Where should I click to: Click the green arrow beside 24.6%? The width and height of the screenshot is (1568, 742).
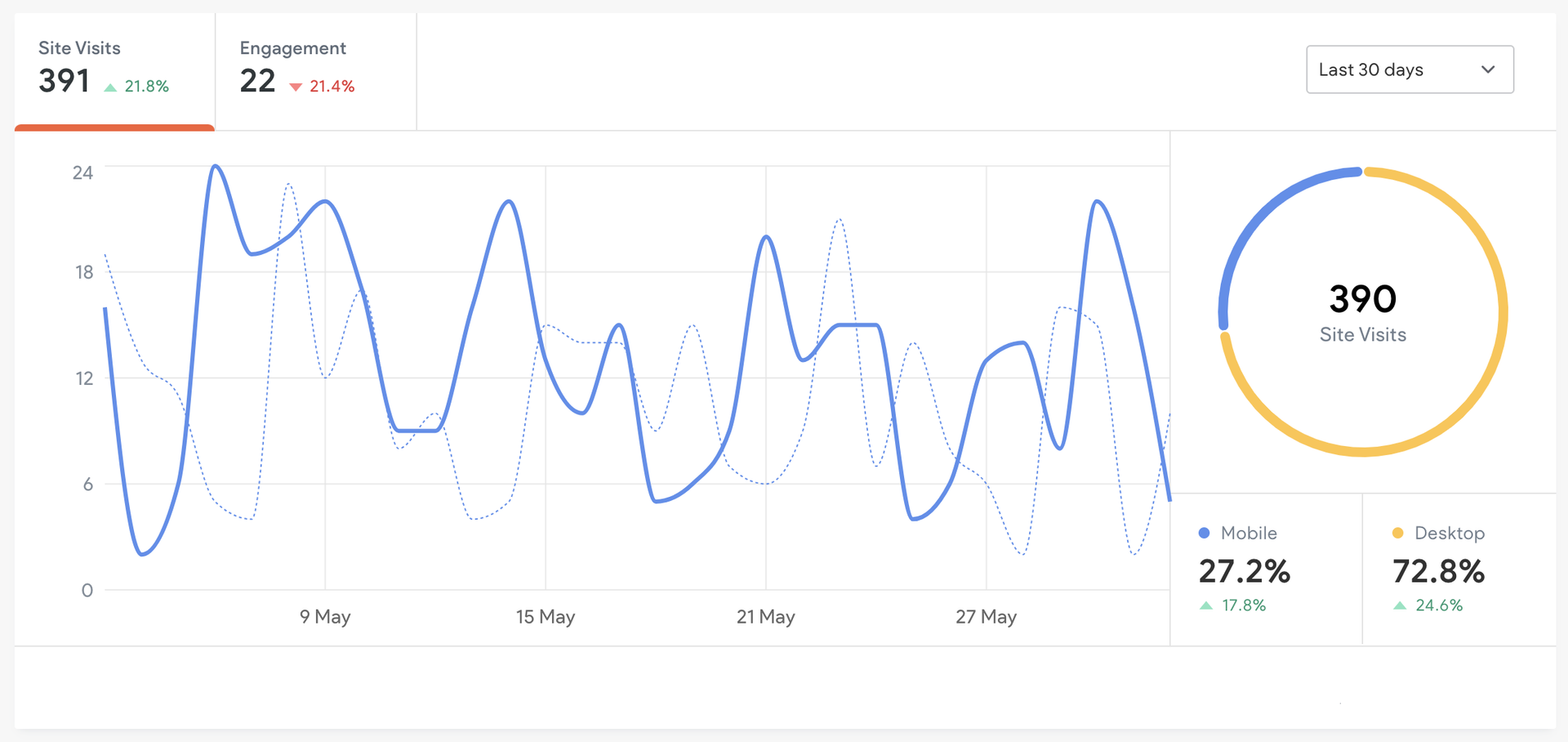[x=1400, y=606]
